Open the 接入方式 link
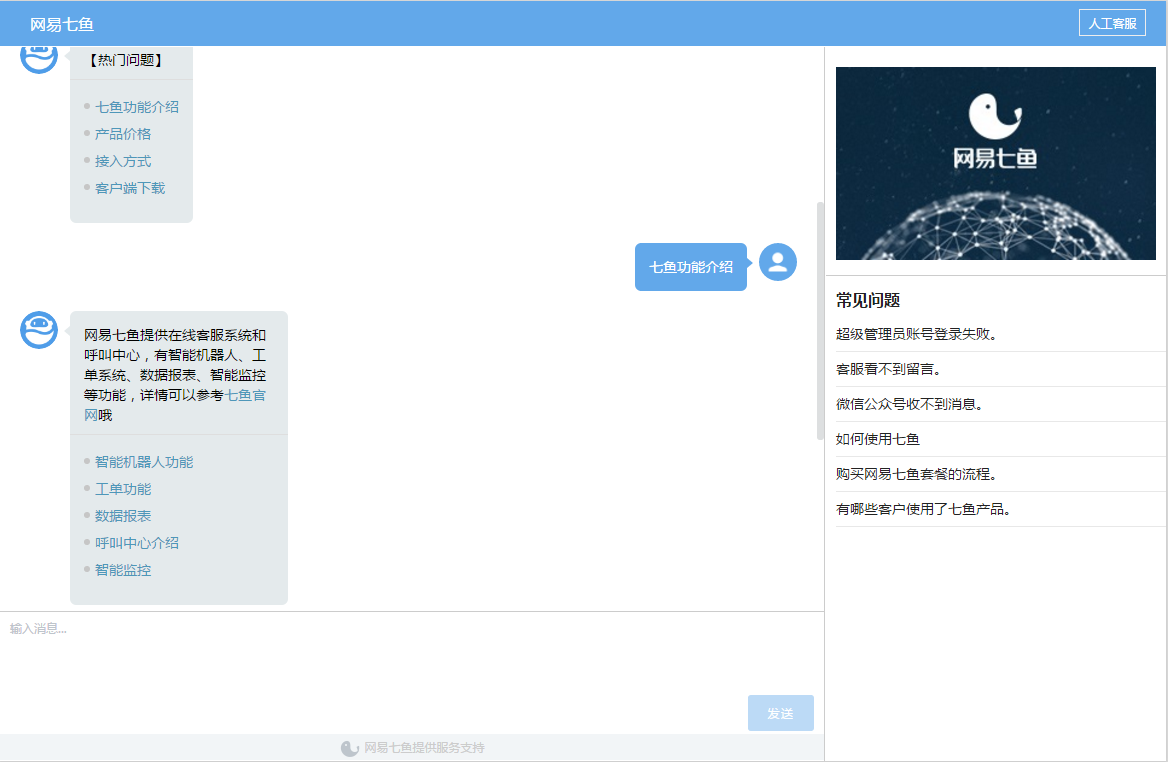This screenshot has height=762, width=1168. tap(123, 161)
